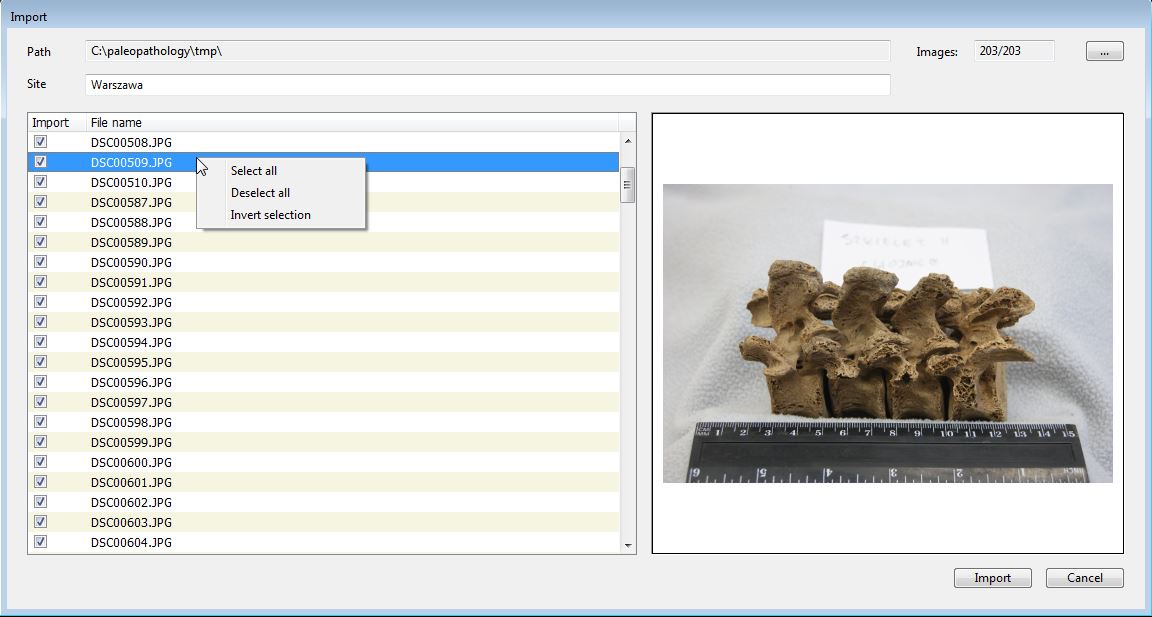Click the Path field showing C:\paleopathology\tmp\
Screen dimensions: 1152x617
[x=487, y=52]
